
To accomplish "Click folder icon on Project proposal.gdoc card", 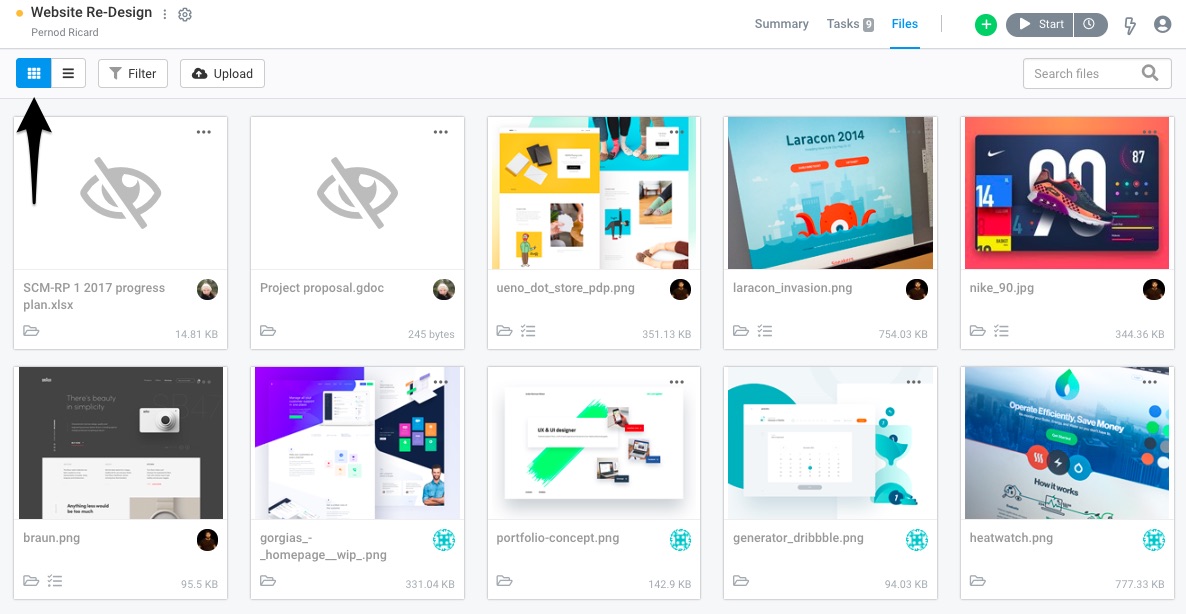I will [268, 330].
